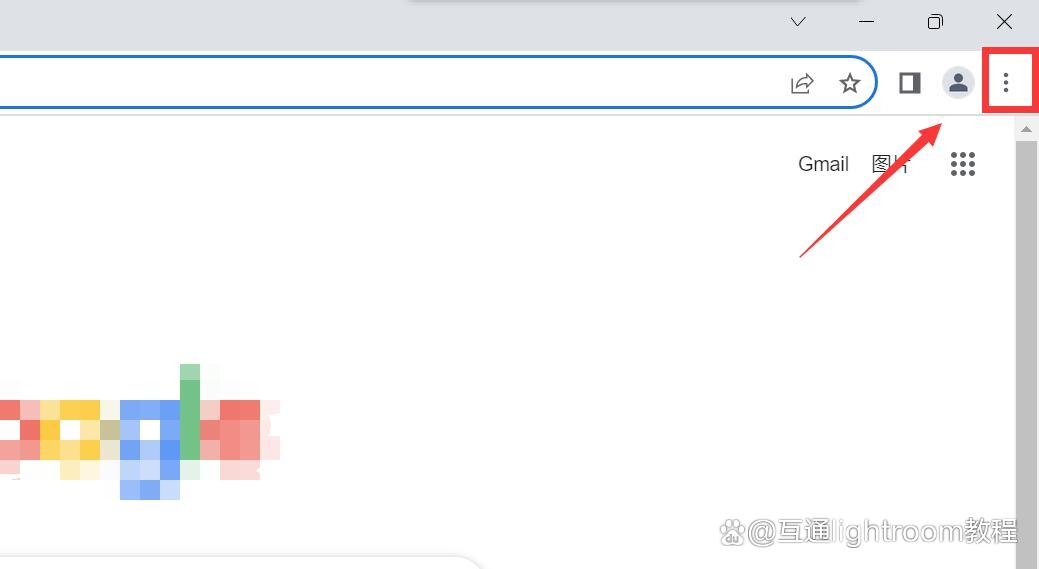Close the Chrome window
The image size is (1039, 569).
[1004, 22]
